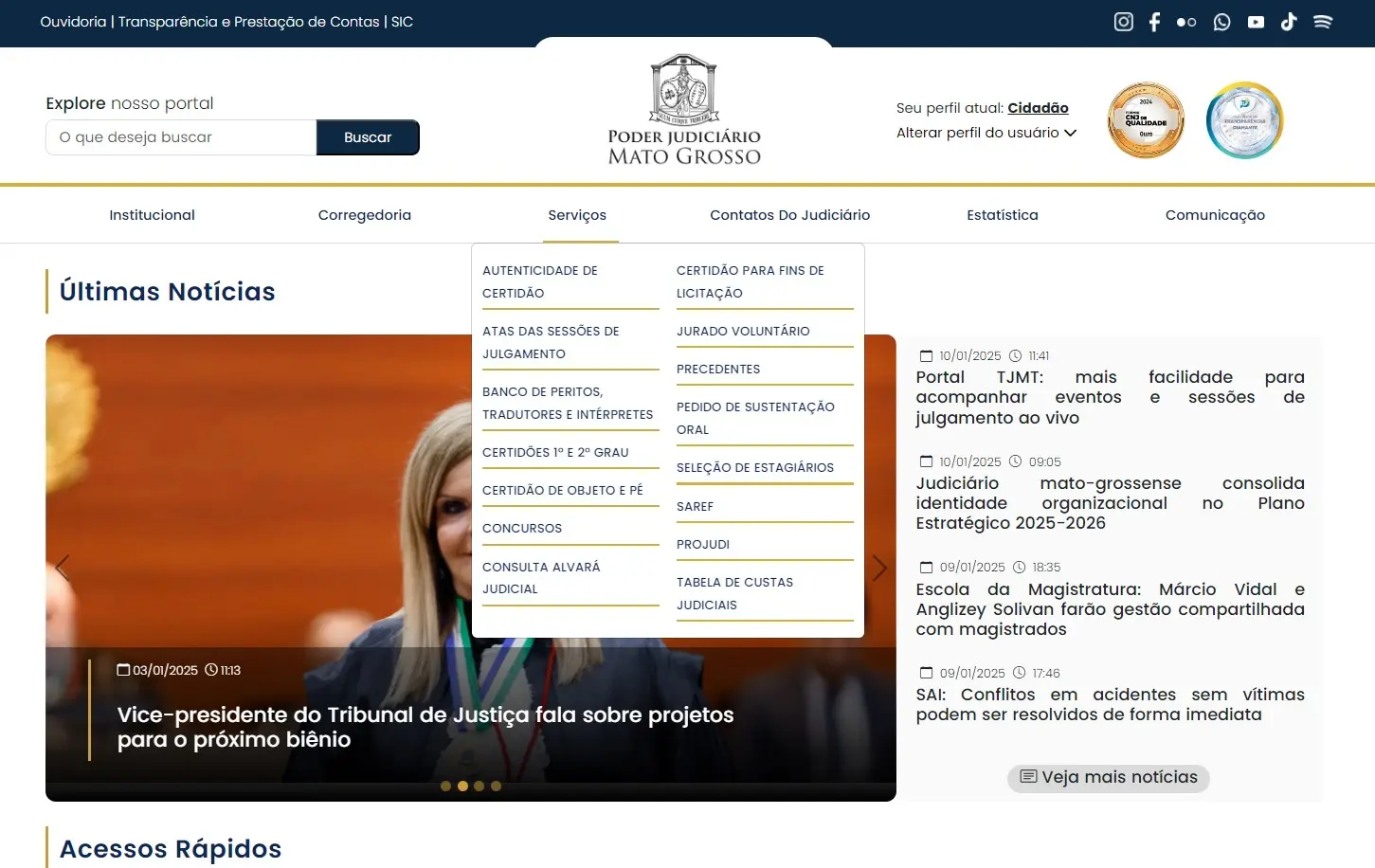Open the WhatsApp contact channel
Image resolution: width=1375 pixels, height=868 pixels.
pos(1221,21)
